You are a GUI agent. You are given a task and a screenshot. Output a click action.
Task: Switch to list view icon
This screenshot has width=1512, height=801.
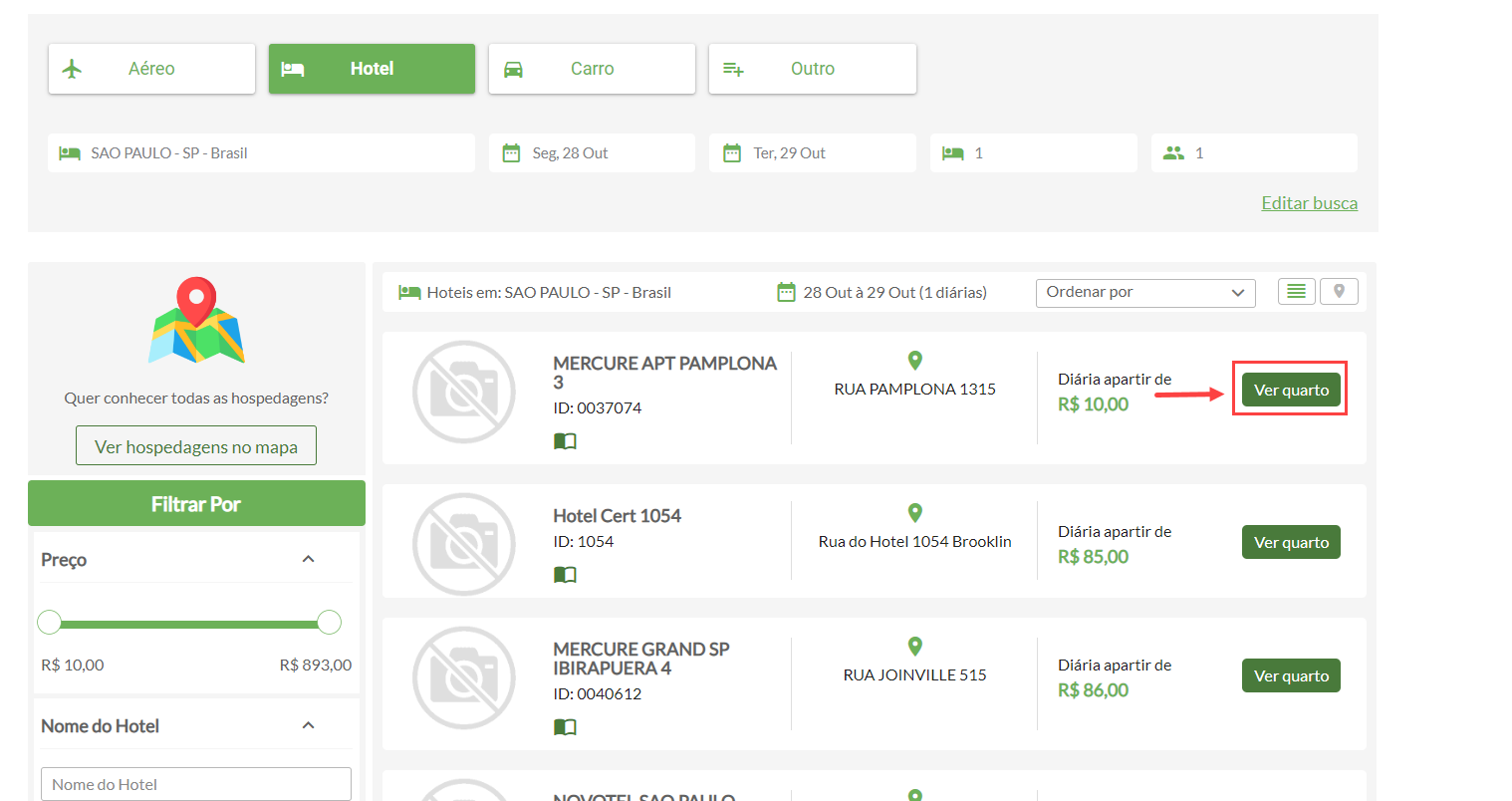[1296, 292]
